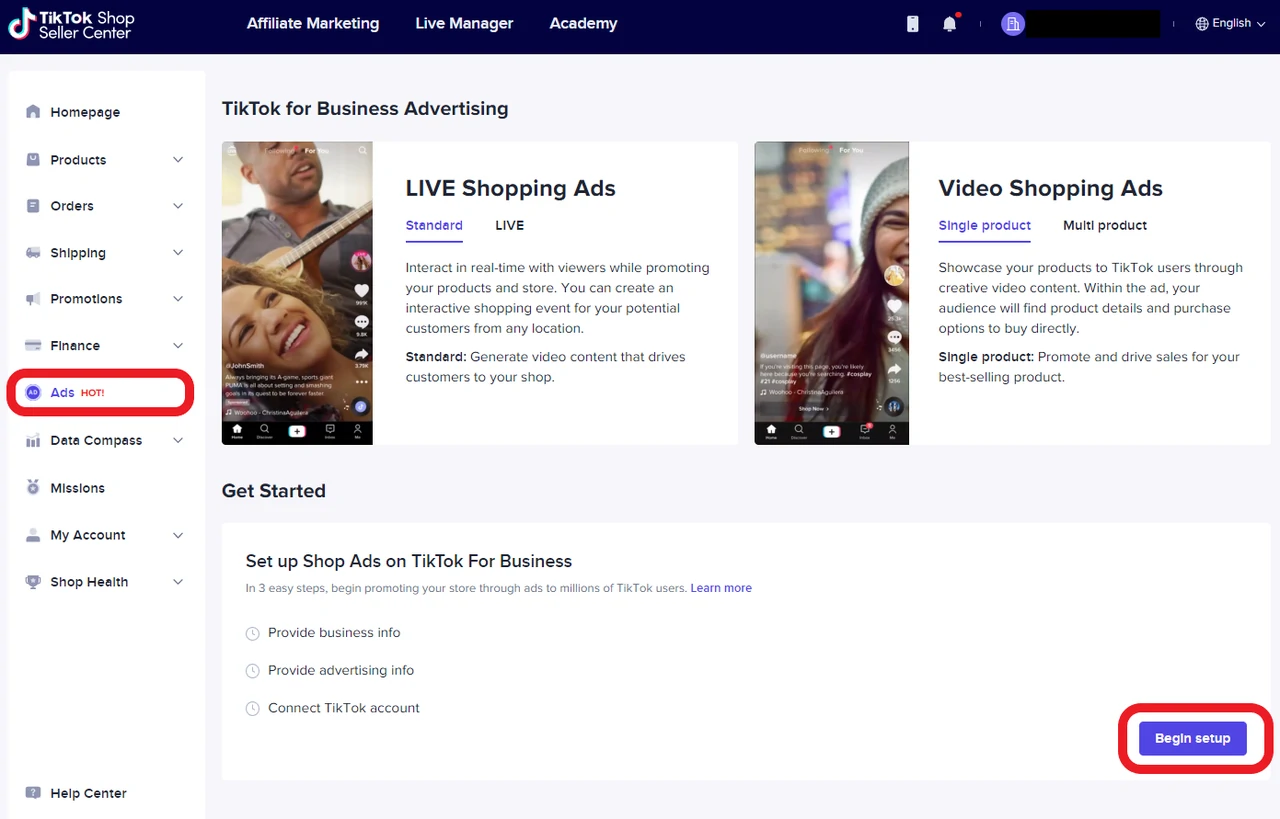This screenshot has height=819, width=1280.
Task: Click the Video Shopping Ads preview image
Action: click(831, 293)
